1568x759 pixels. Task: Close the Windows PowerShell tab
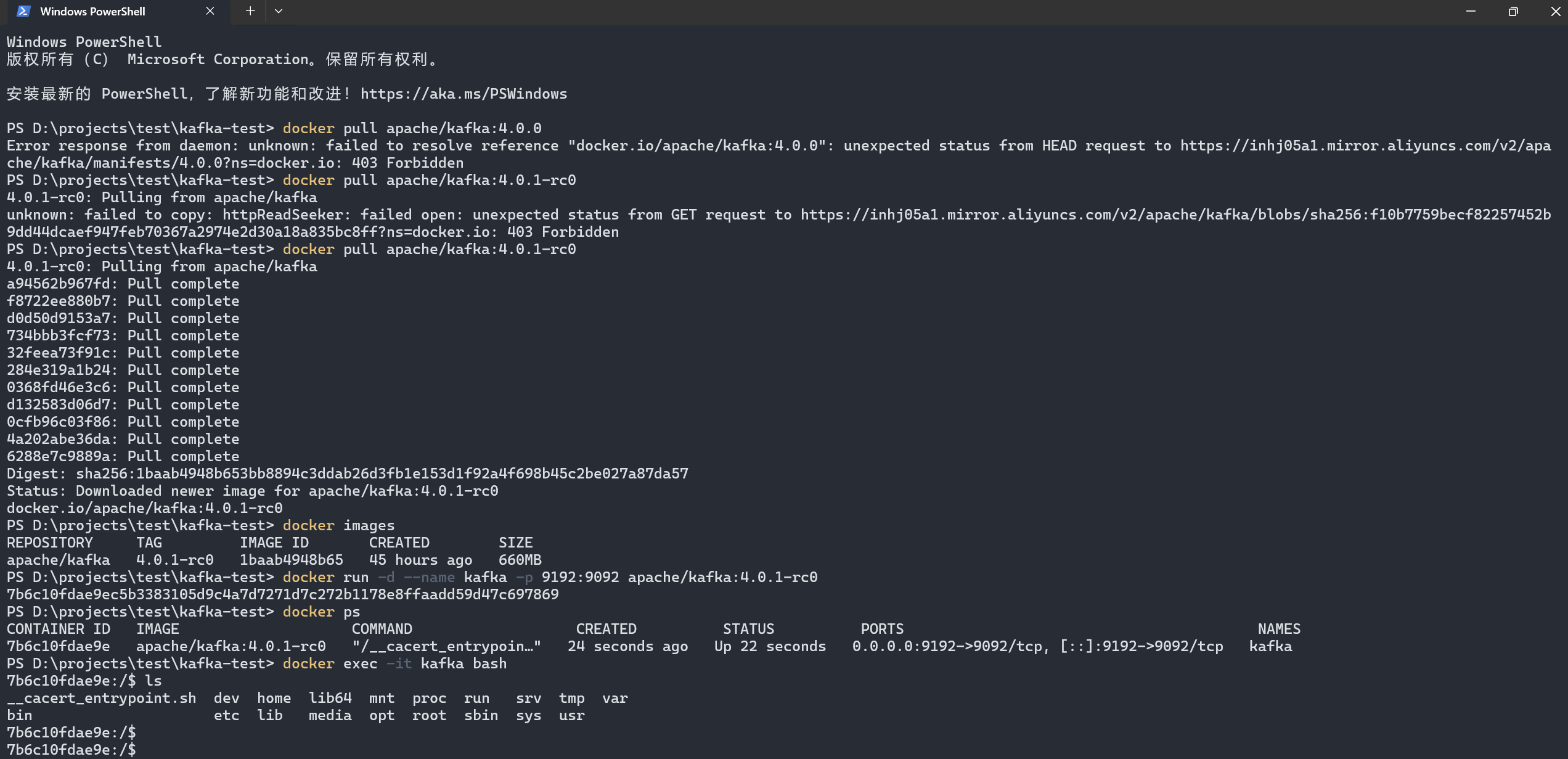[210, 11]
